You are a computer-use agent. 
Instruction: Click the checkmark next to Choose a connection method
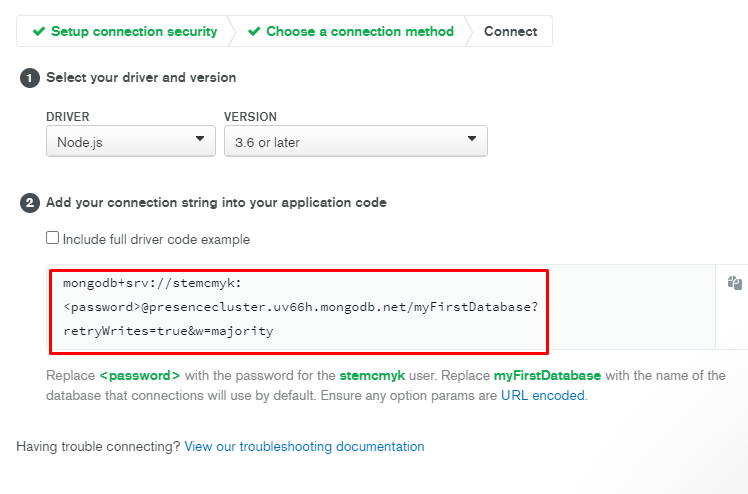(x=254, y=31)
